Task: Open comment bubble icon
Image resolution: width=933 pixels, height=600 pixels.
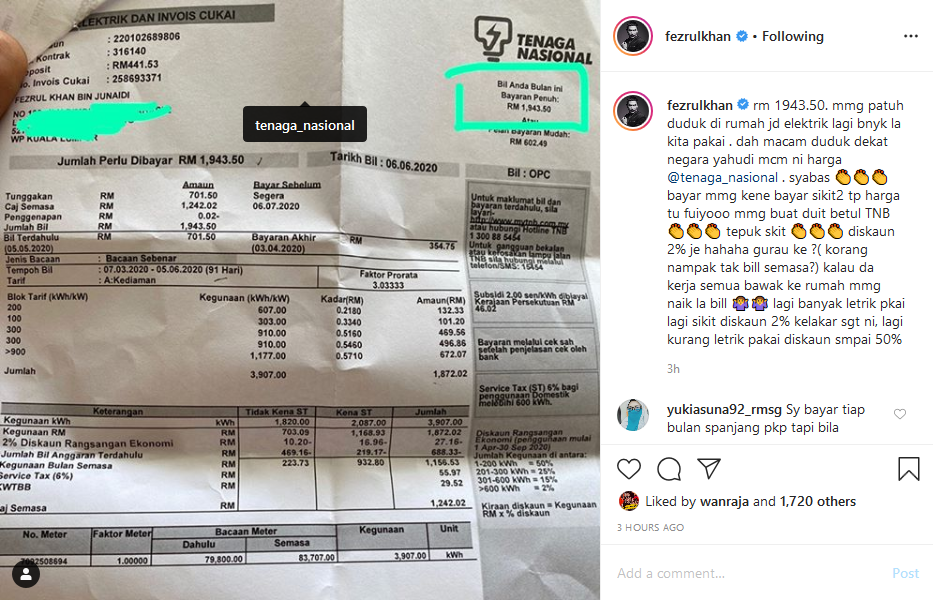Action: (x=669, y=469)
